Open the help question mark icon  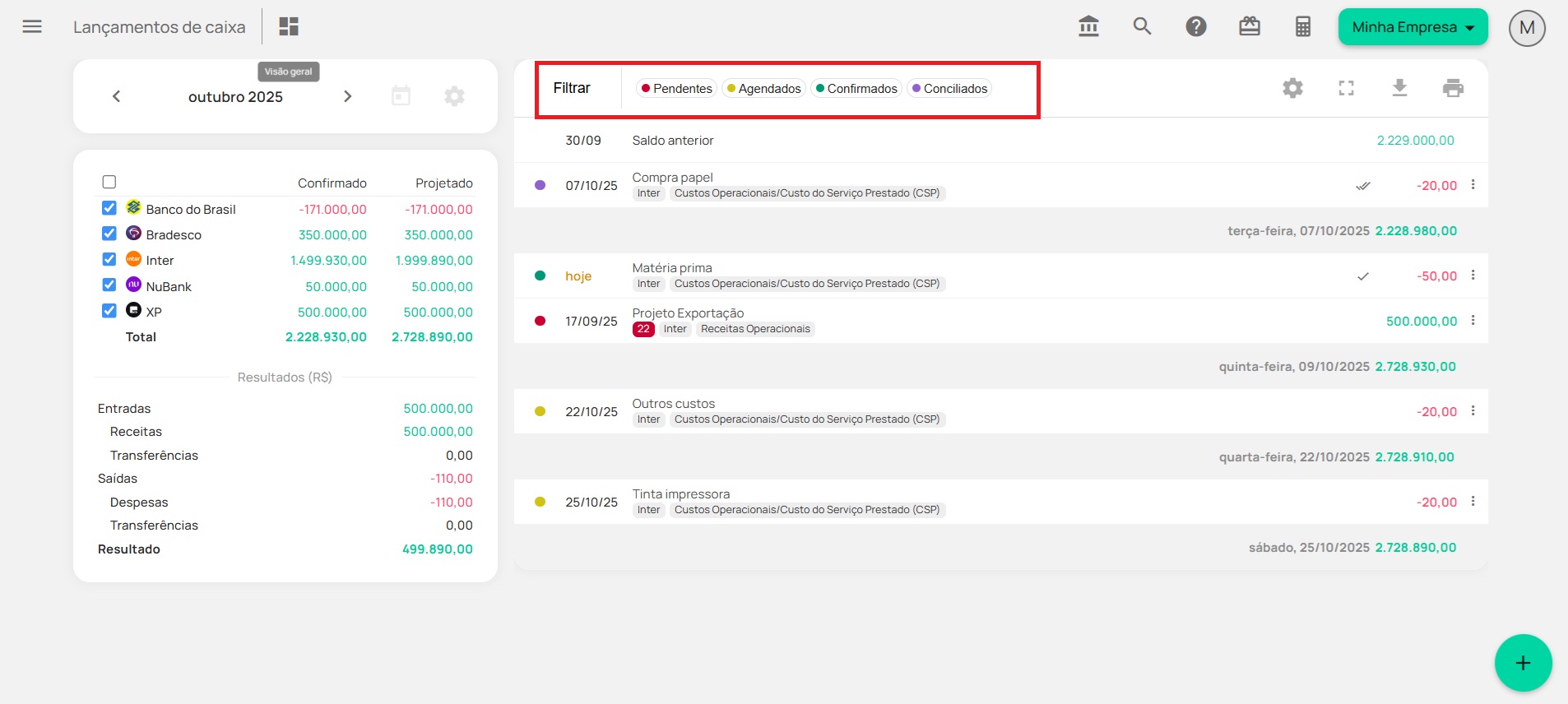point(1195,27)
